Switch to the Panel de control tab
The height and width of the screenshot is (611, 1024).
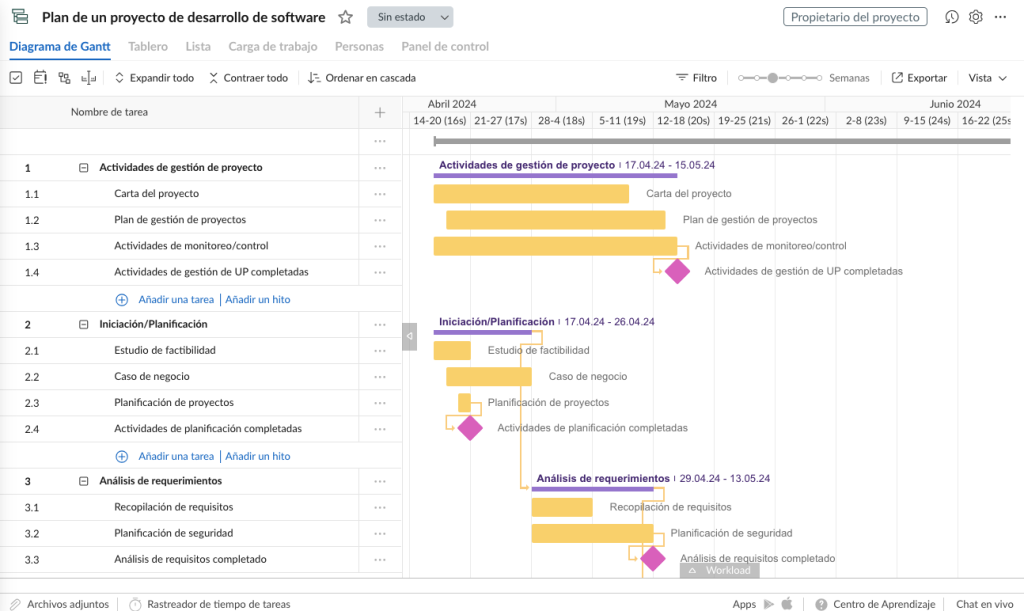[445, 46]
